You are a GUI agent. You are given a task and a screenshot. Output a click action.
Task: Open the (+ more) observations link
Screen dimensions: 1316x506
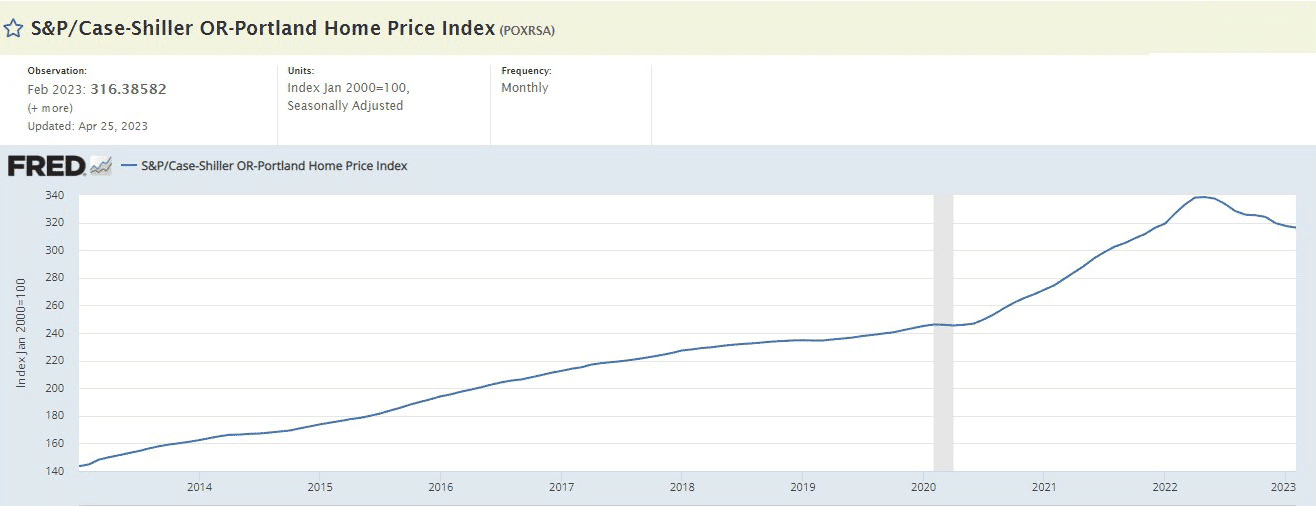[x=50, y=108]
